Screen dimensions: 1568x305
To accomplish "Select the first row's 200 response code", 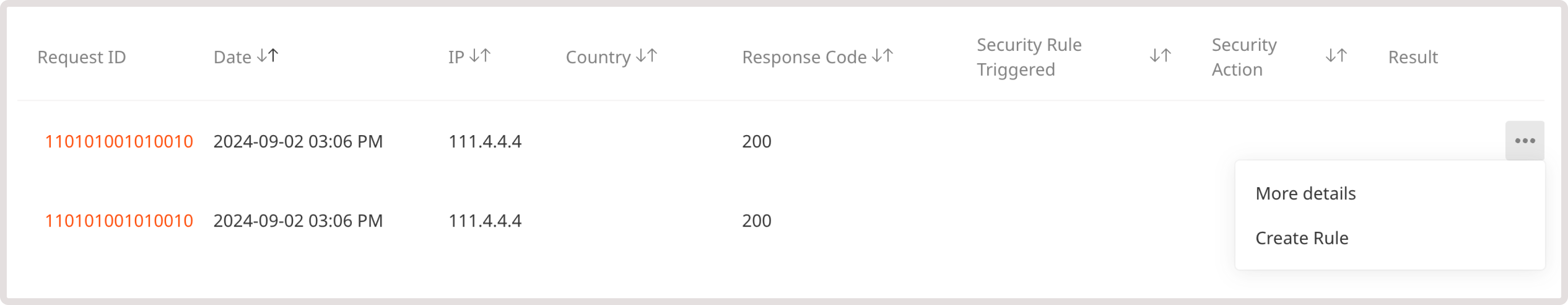I will (756, 141).
